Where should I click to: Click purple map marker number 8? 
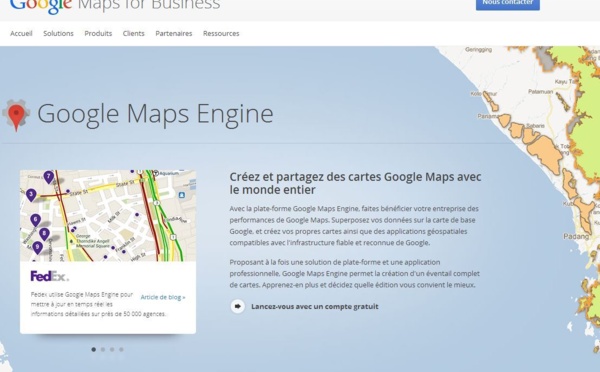(x=44, y=234)
